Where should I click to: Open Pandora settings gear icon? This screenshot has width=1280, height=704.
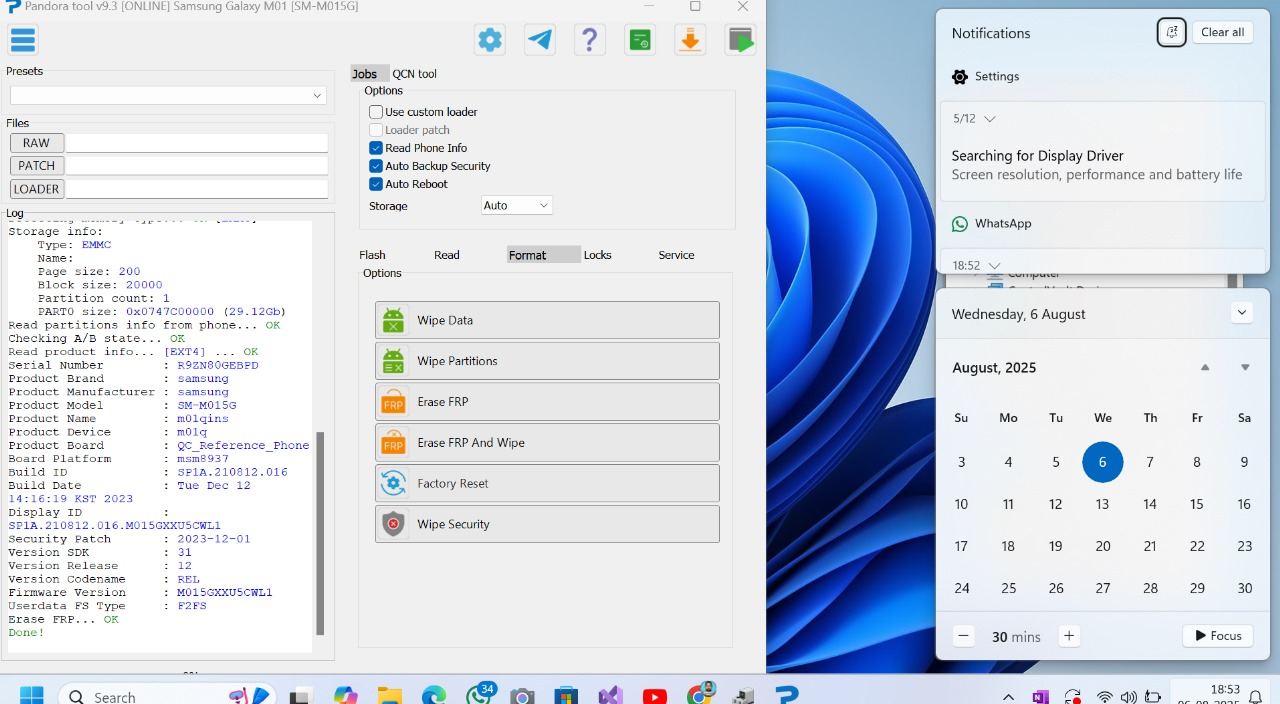pyautogui.click(x=490, y=40)
